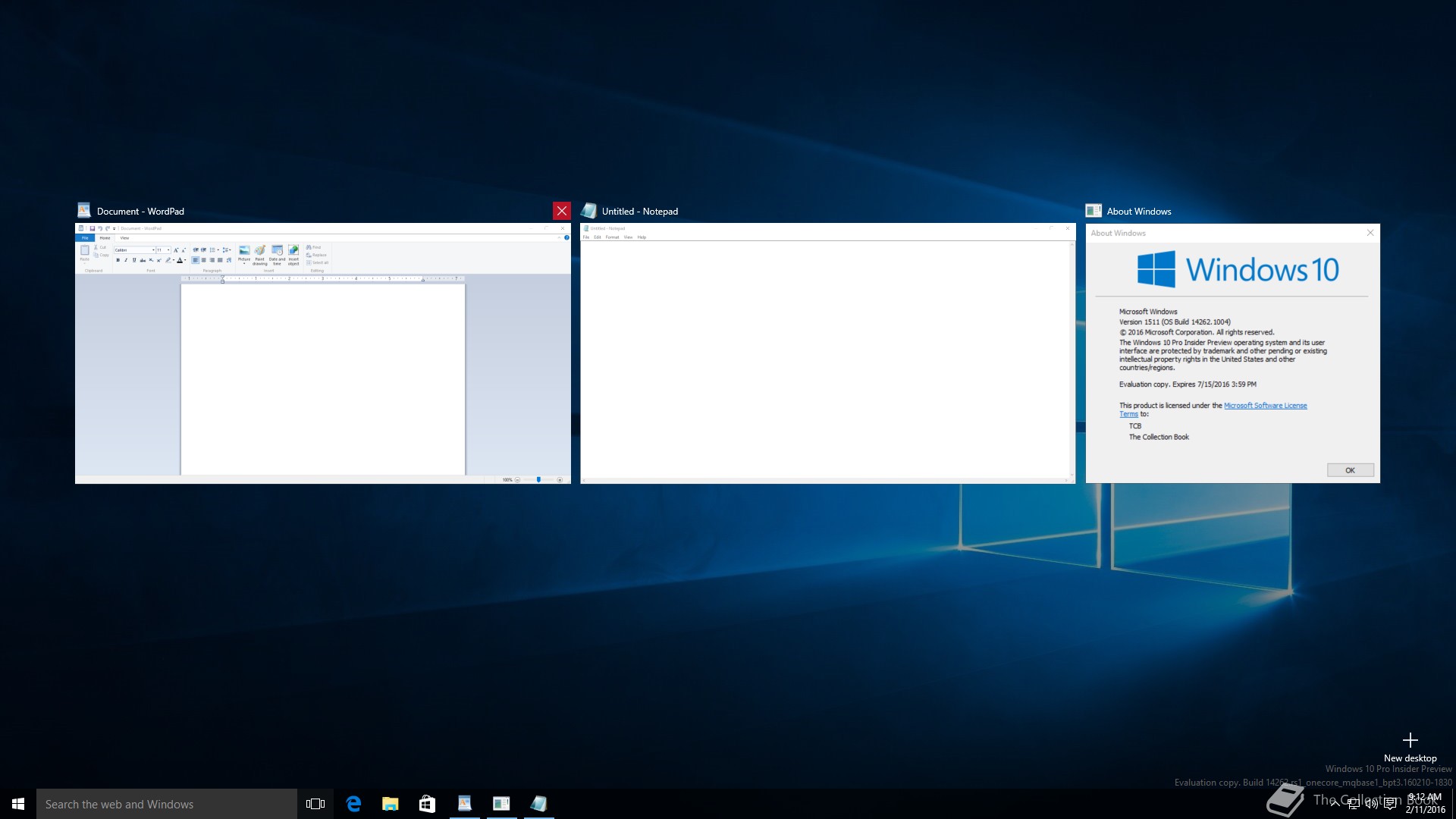The height and width of the screenshot is (819, 1456).
Task: Select the About Windows taskbar icon
Action: coord(501,804)
